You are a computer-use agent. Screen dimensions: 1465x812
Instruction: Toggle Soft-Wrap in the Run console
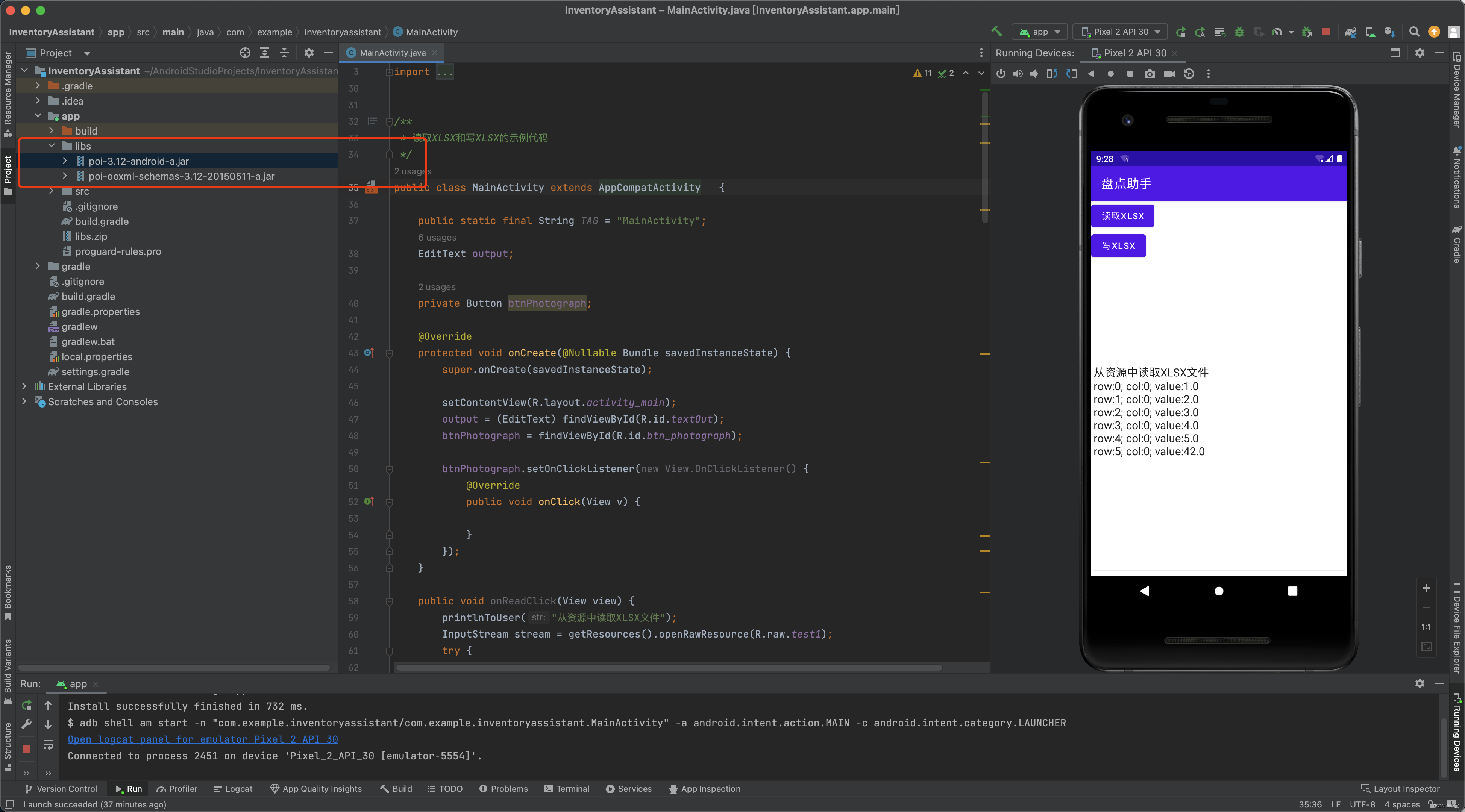[49, 744]
